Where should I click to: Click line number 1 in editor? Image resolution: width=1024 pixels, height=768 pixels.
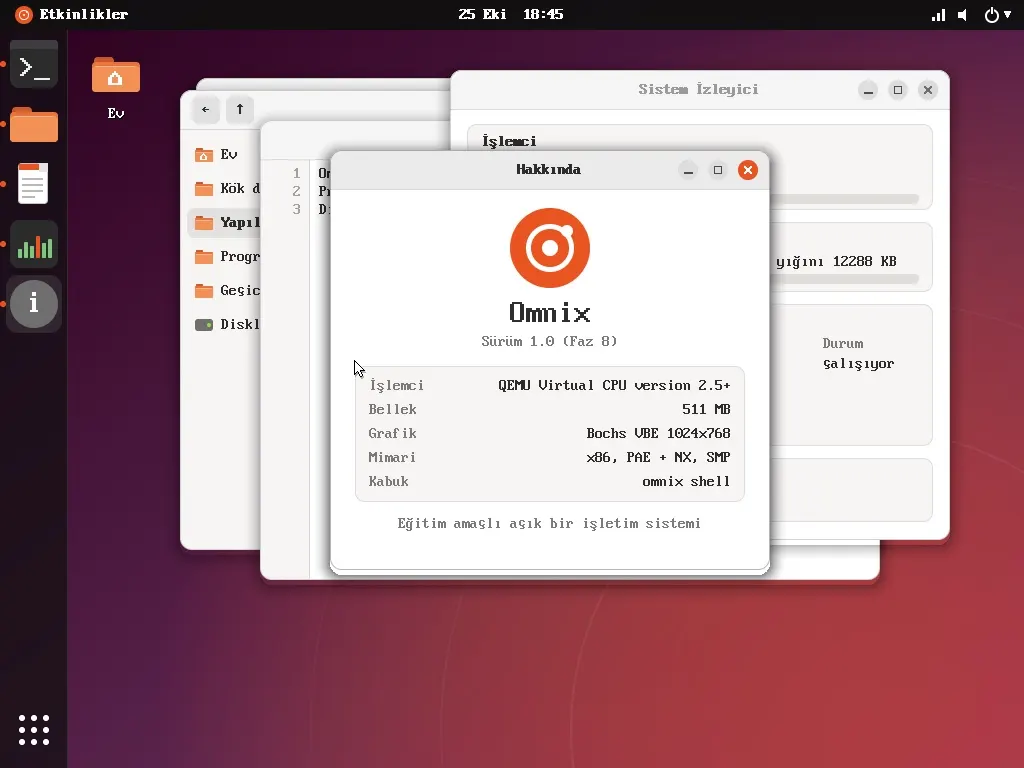click(x=296, y=174)
